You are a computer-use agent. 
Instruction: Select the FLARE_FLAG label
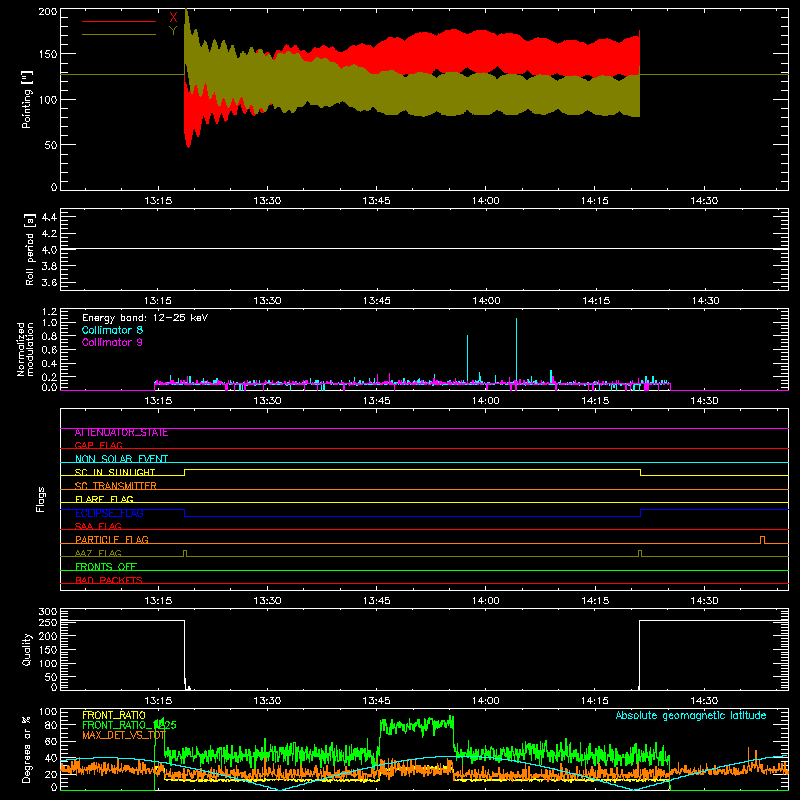pos(104,499)
